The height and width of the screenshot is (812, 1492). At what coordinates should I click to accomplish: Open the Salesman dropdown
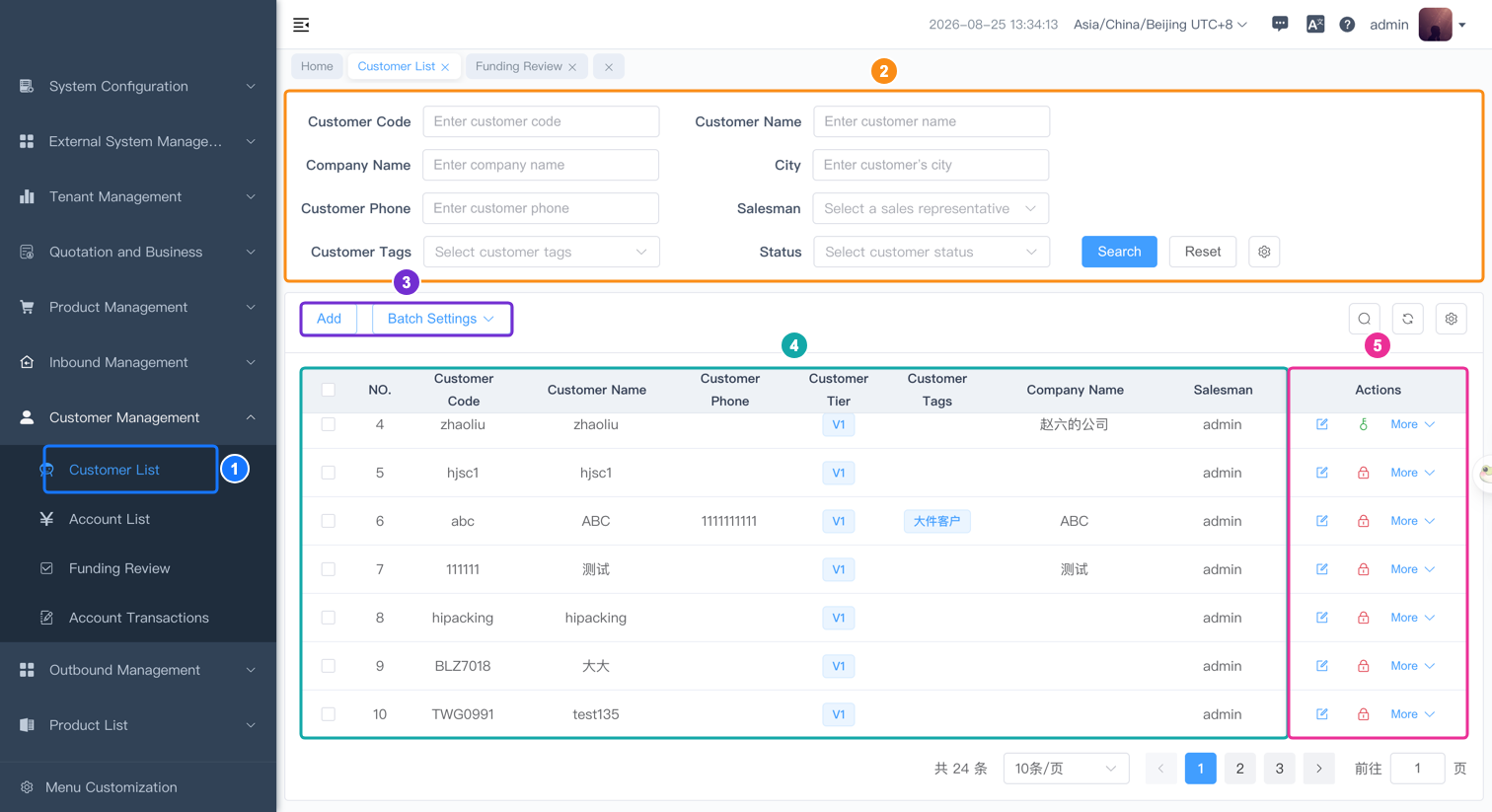931,208
